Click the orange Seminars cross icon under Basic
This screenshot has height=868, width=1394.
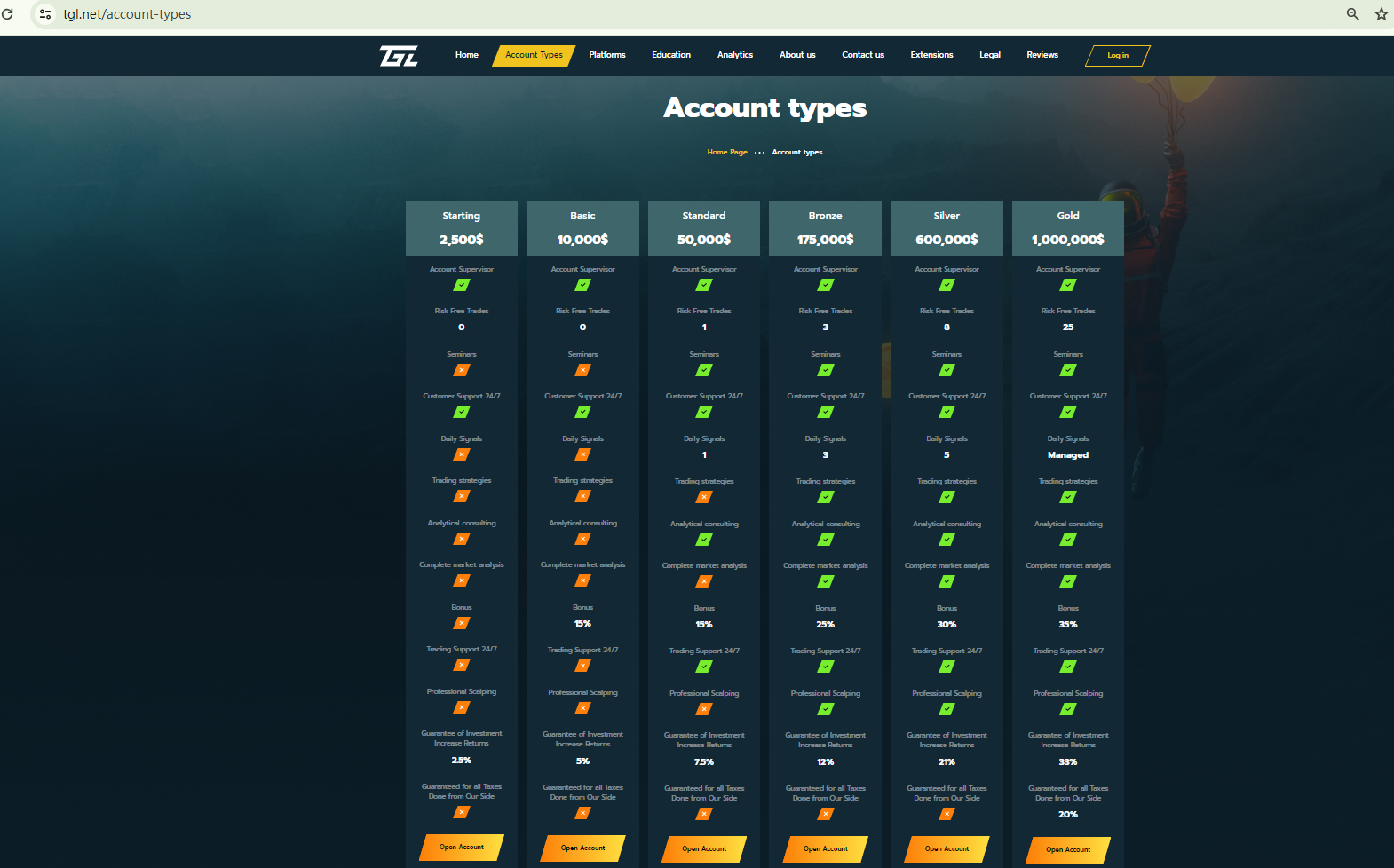582,370
